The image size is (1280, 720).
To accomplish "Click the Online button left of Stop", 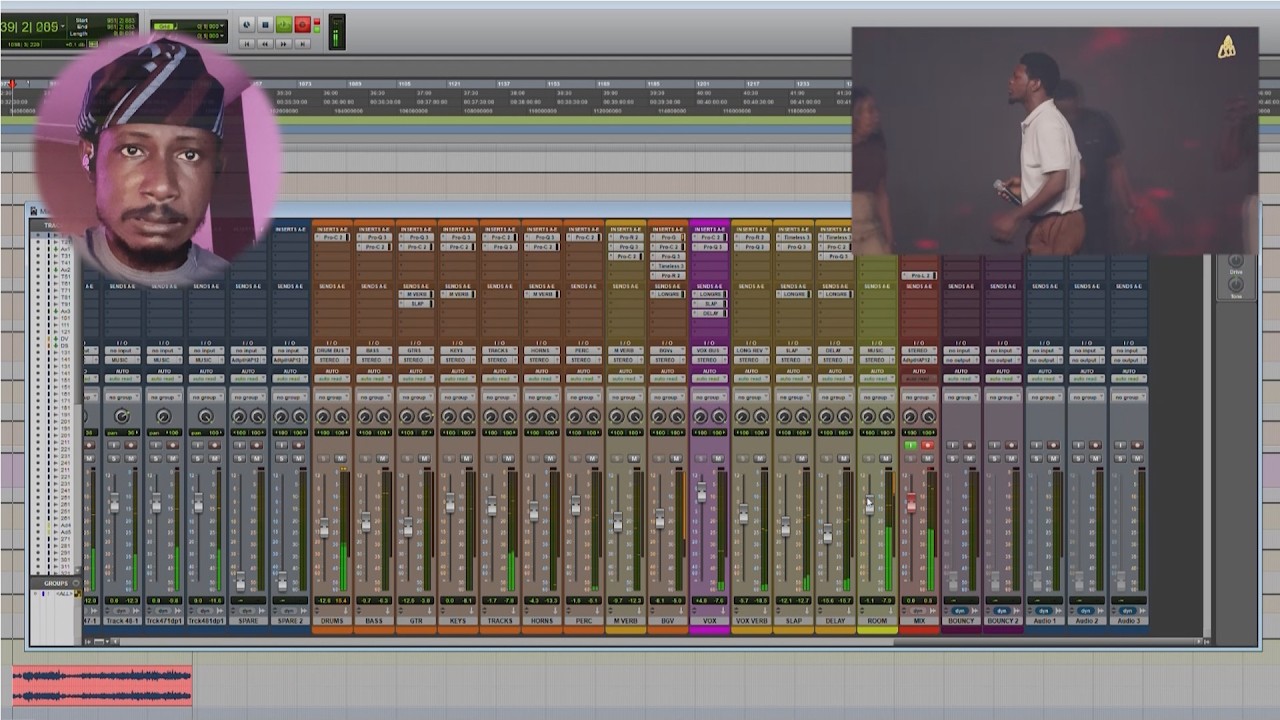I will pyautogui.click(x=247, y=24).
